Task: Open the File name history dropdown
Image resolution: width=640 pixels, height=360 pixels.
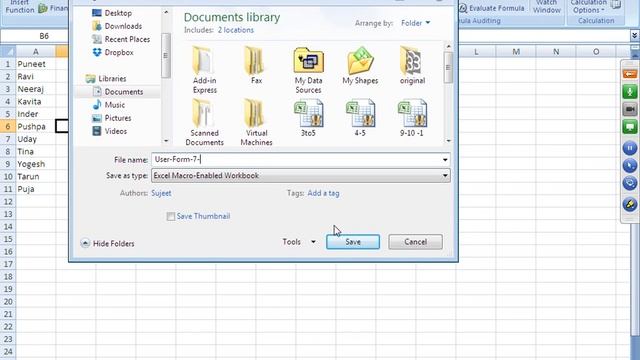Action: pyautogui.click(x=445, y=160)
